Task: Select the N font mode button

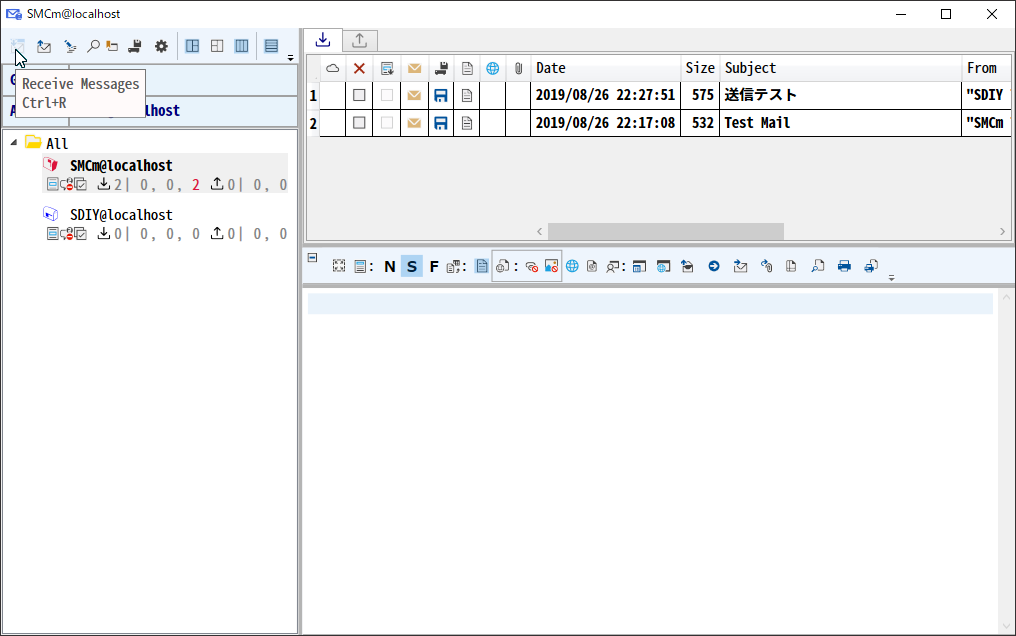Action: point(389,266)
